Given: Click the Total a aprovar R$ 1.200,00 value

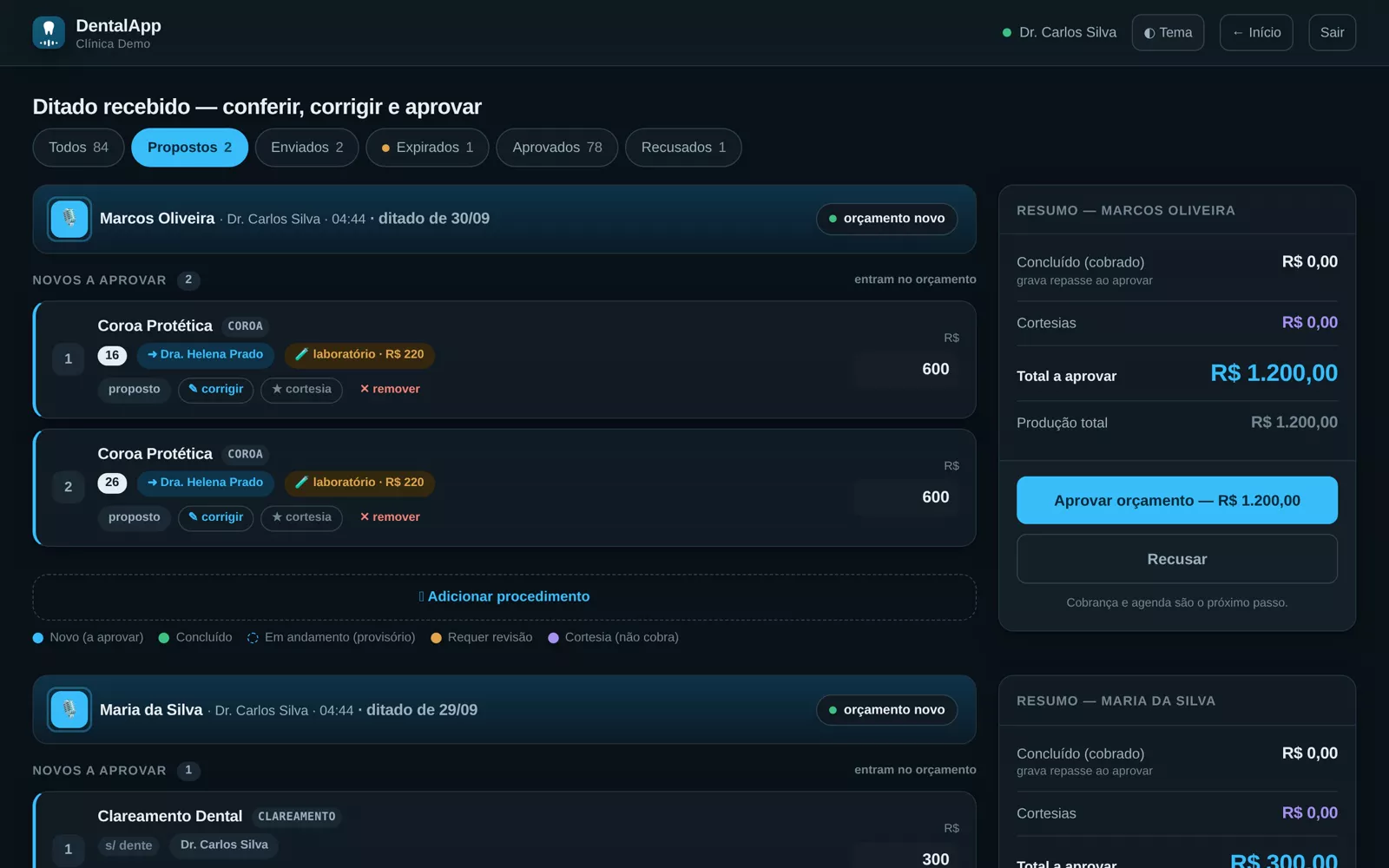Looking at the screenshot, I should coord(1274,373).
